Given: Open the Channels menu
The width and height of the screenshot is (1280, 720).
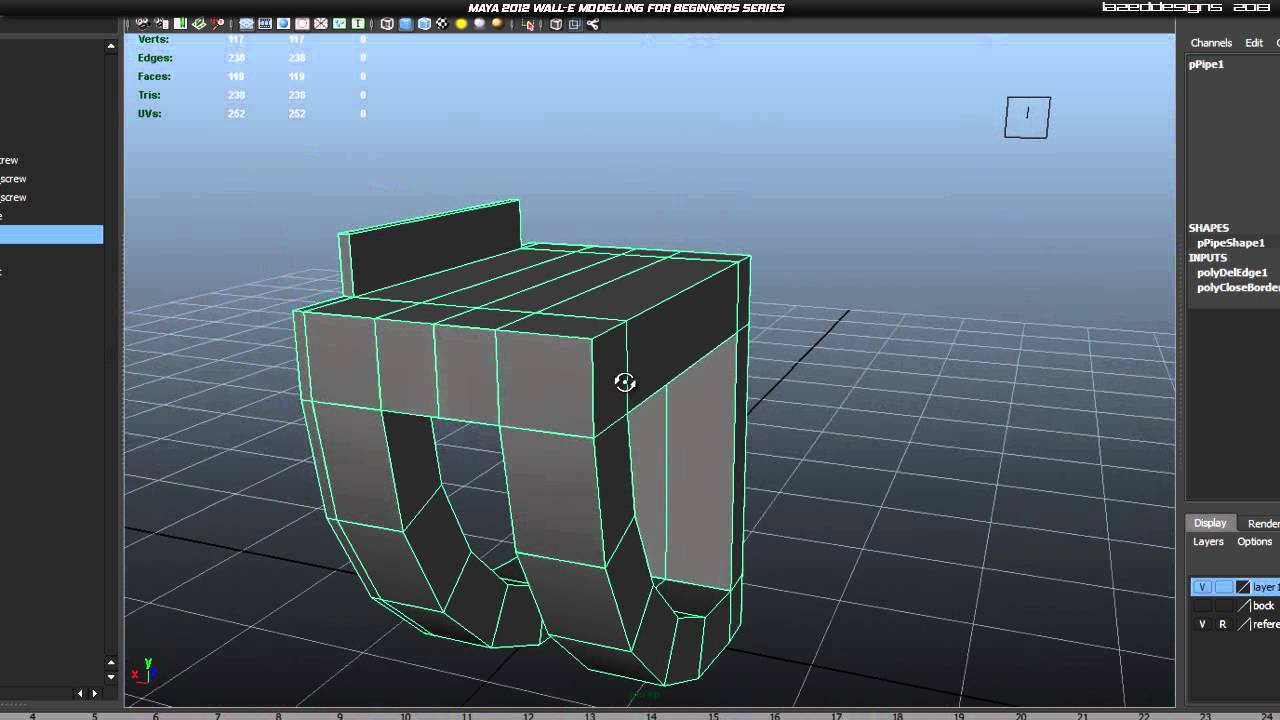Looking at the screenshot, I should coord(1211,43).
